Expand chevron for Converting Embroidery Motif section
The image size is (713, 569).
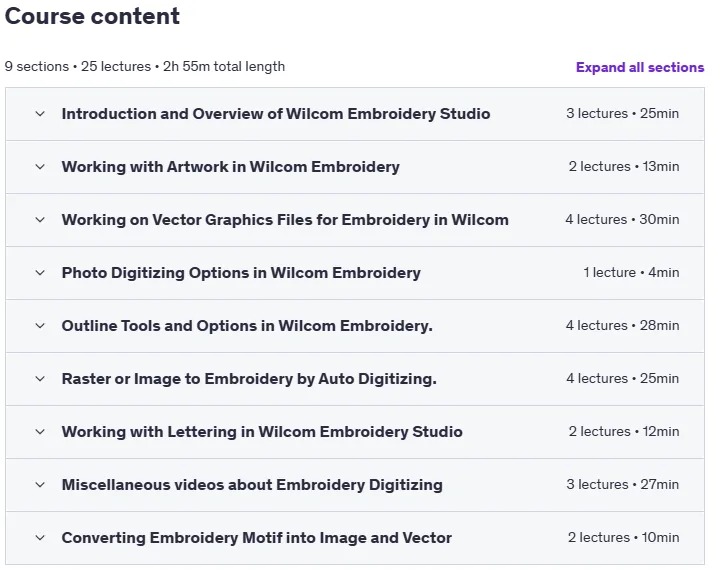pyautogui.click(x=40, y=538)
